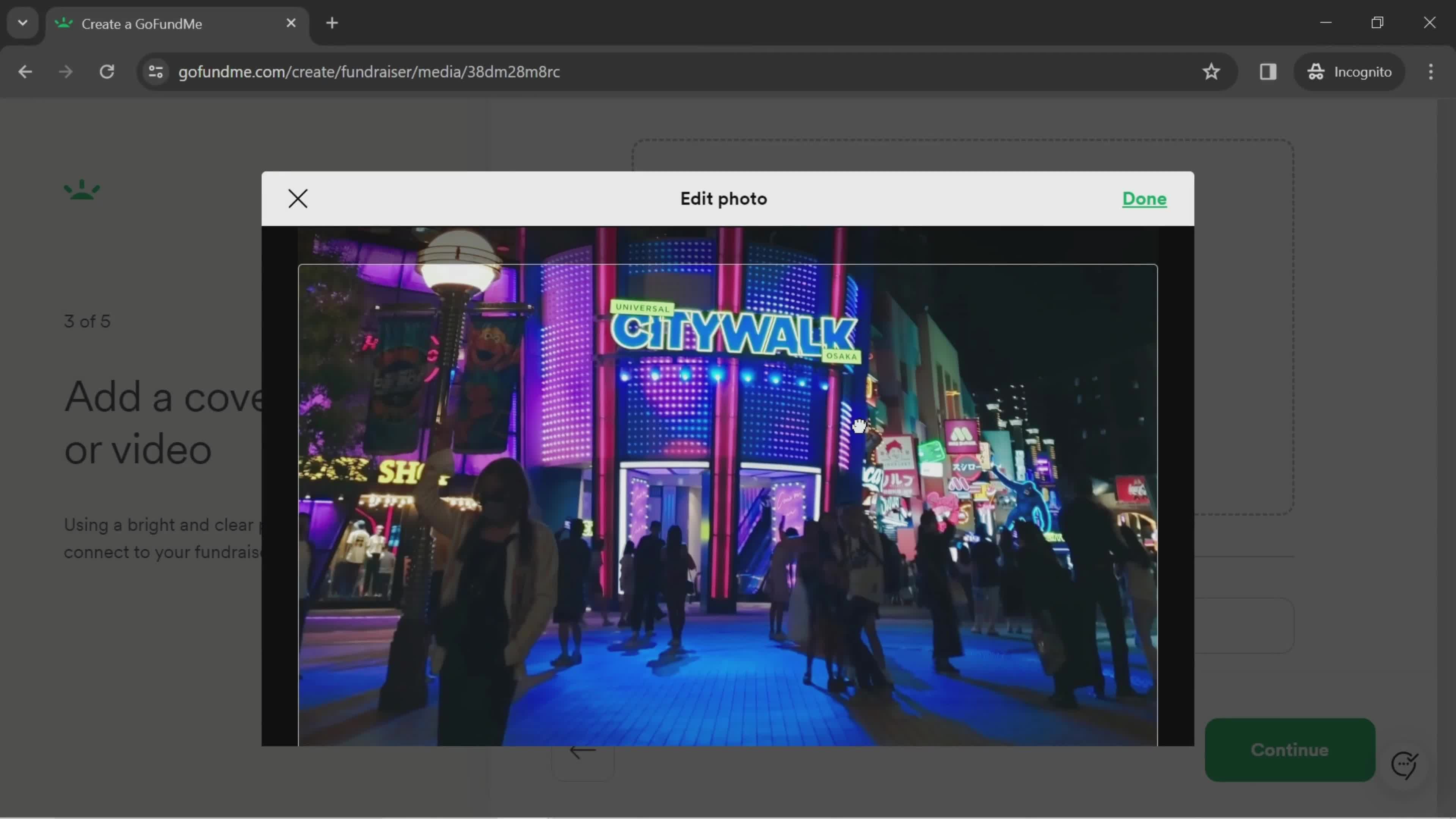Open the Chrome three-dot menu

click(x=1431, y=72)
